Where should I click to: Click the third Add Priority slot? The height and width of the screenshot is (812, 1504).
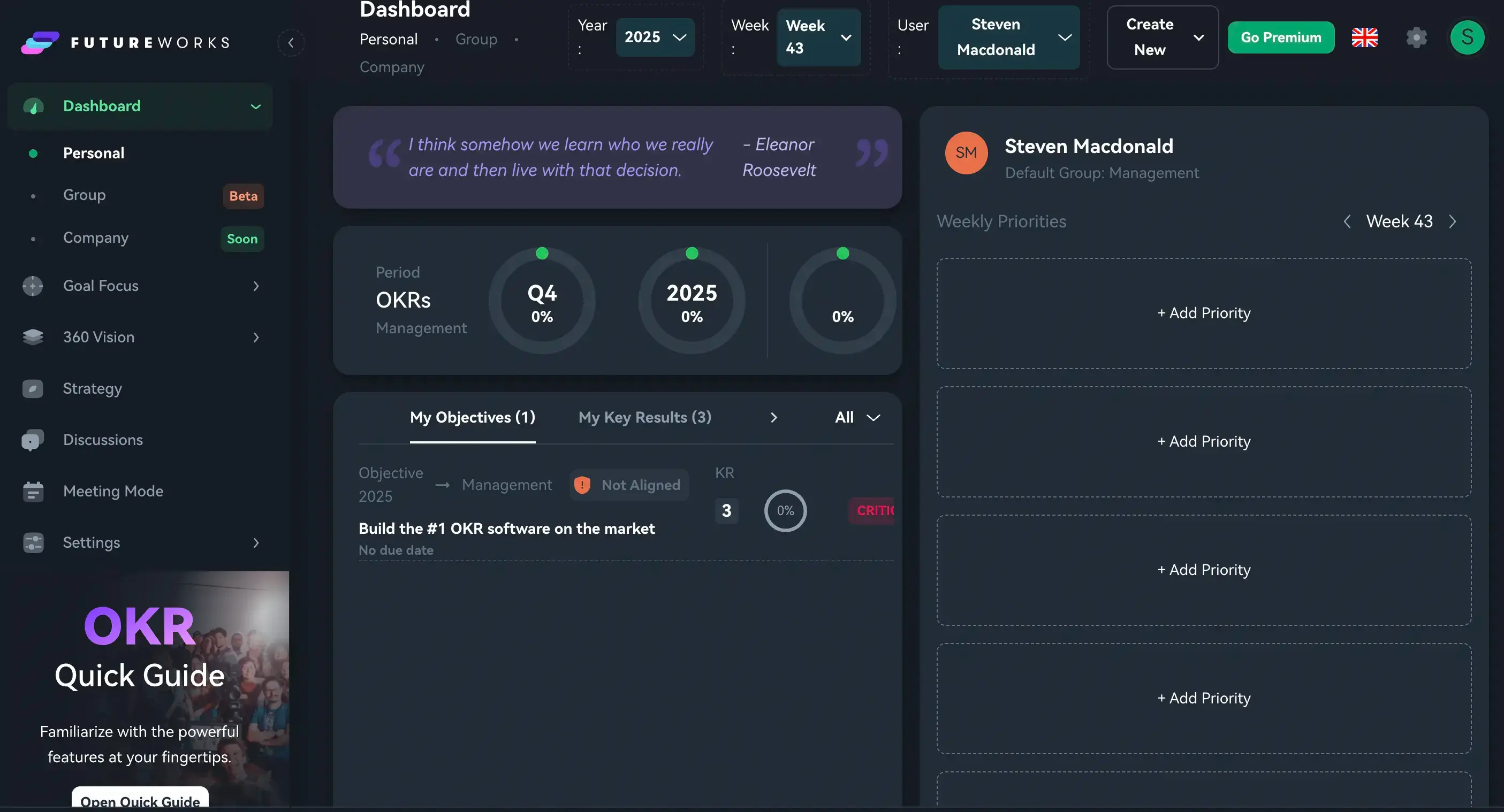(1204, 570)
